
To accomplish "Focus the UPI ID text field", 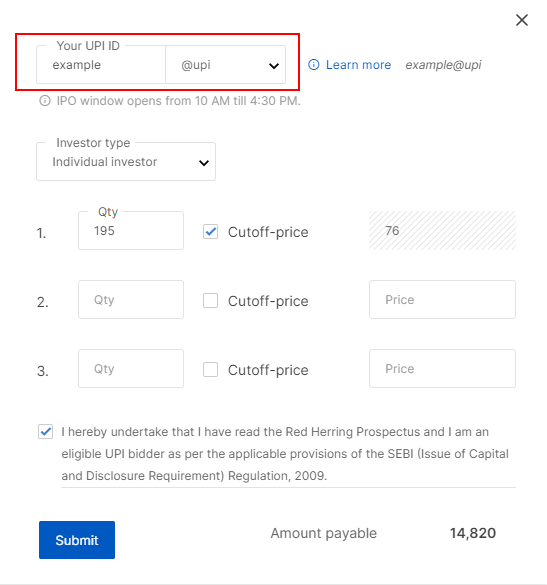I will click(101, 65).
